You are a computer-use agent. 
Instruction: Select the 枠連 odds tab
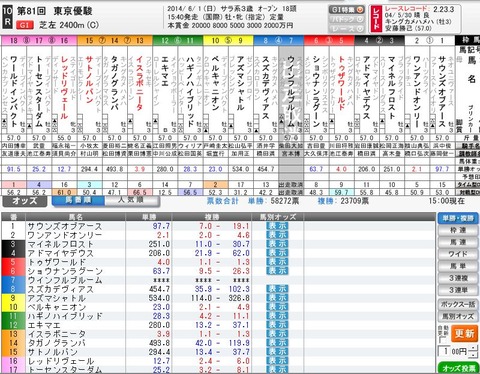458,230
